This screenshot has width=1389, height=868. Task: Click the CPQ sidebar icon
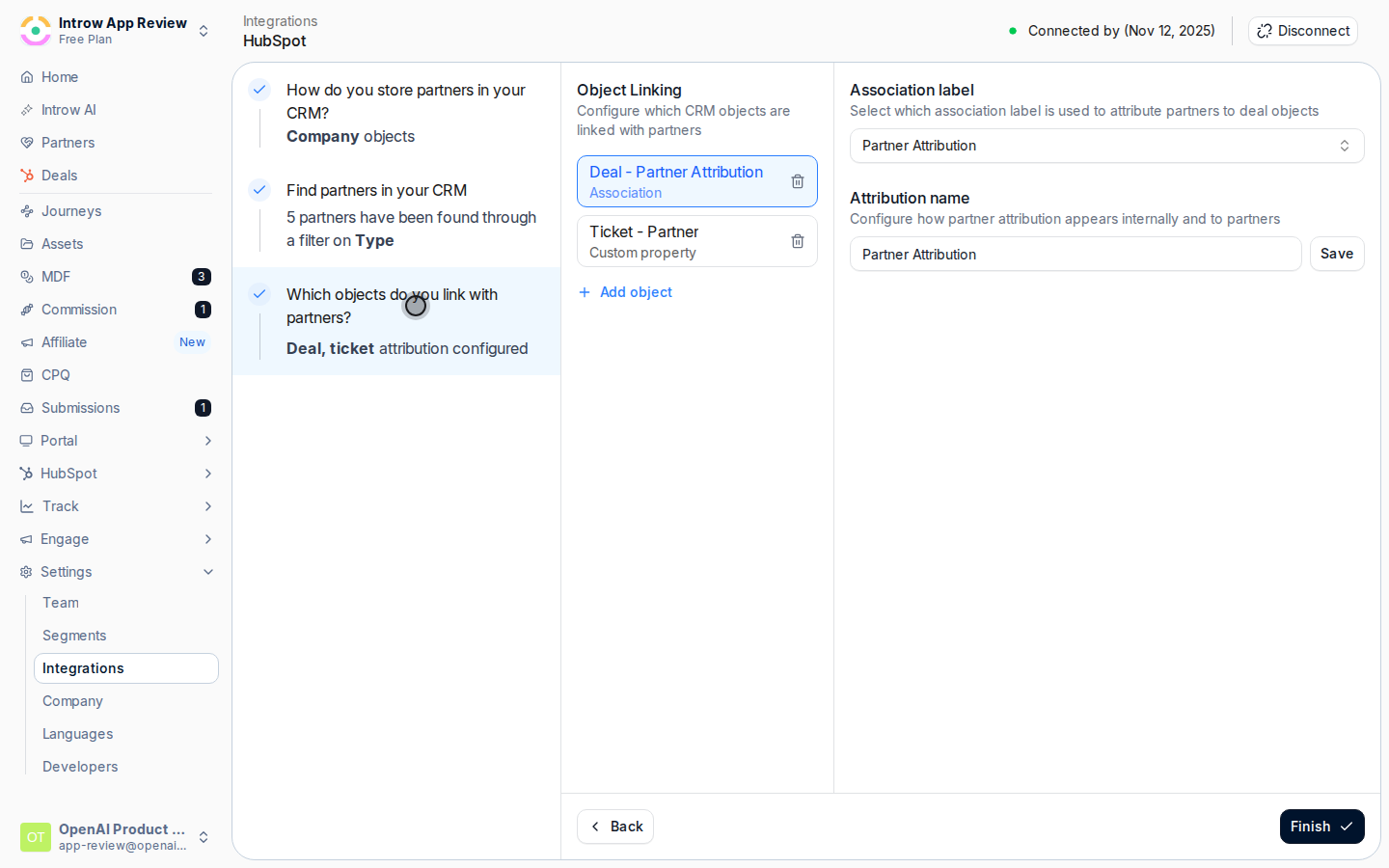tap(27, 375)
